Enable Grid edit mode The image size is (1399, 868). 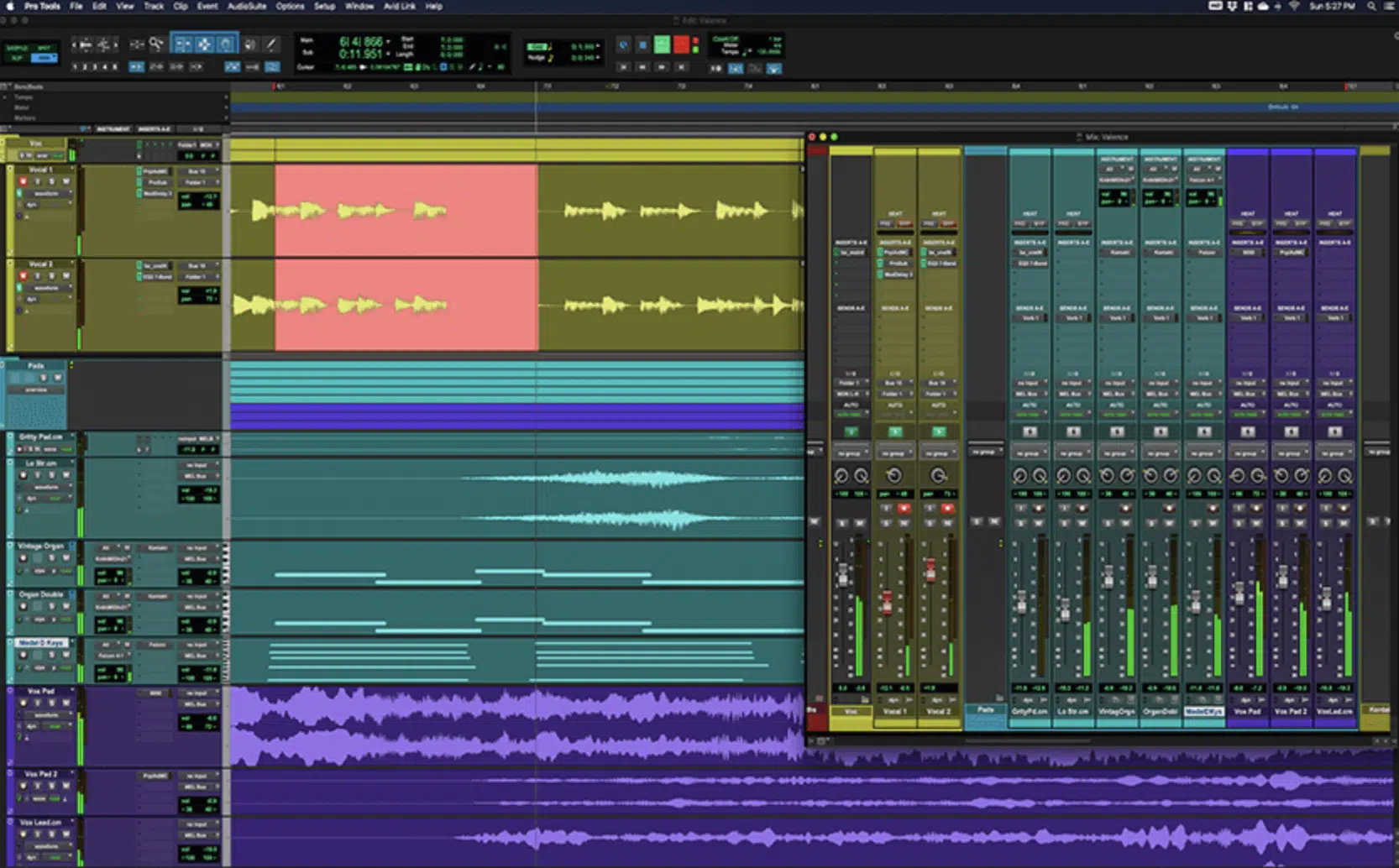tap(45, 58)
